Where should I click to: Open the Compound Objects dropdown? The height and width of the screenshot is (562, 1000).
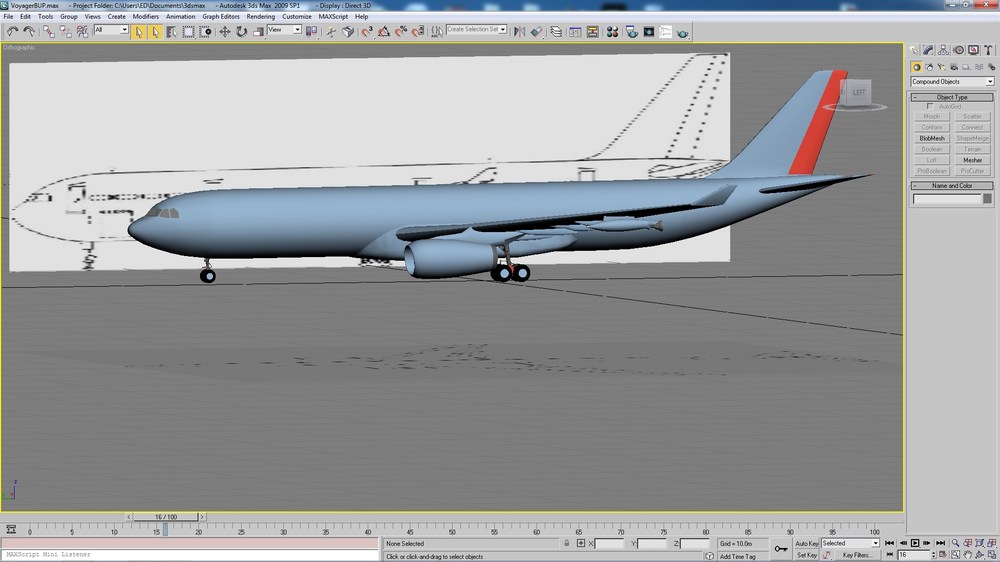point(952,82)
